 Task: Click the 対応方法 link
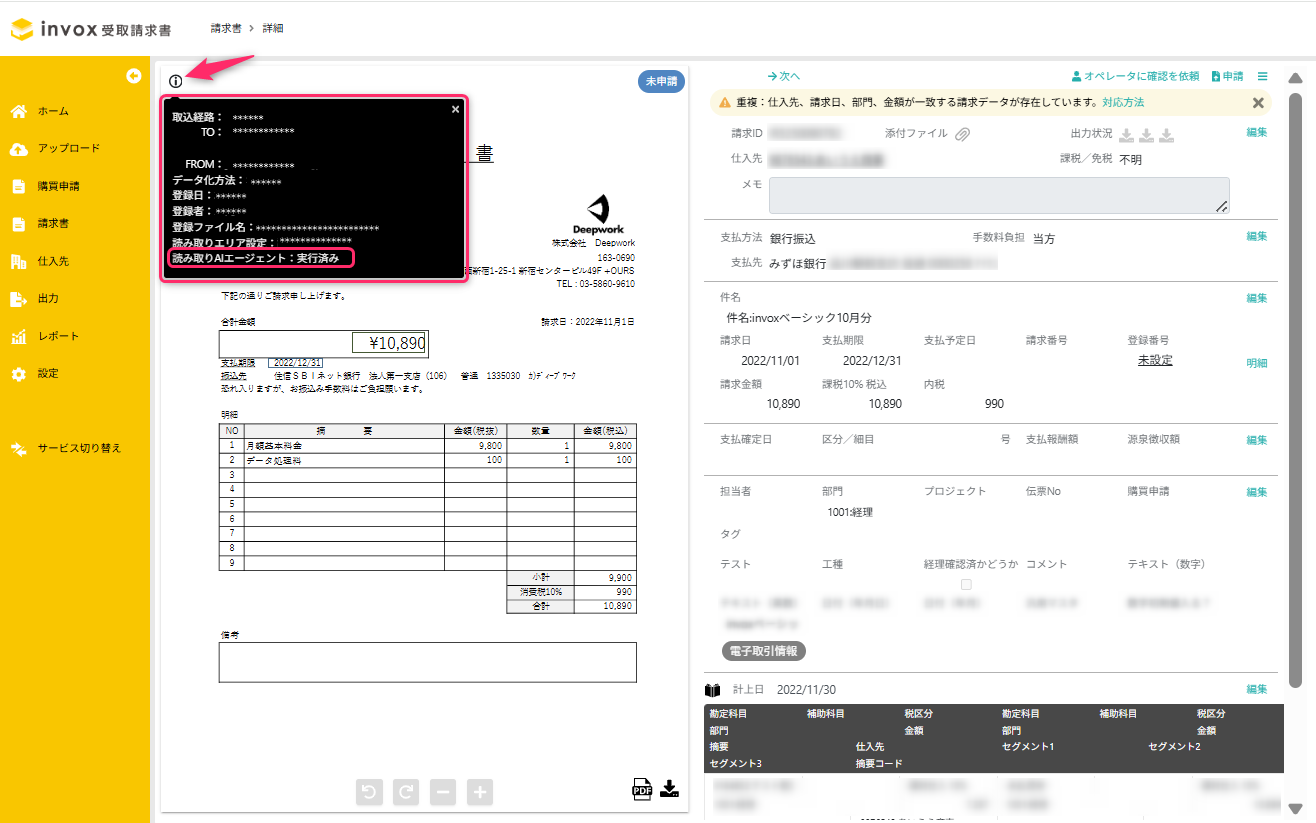(1123, 102)
